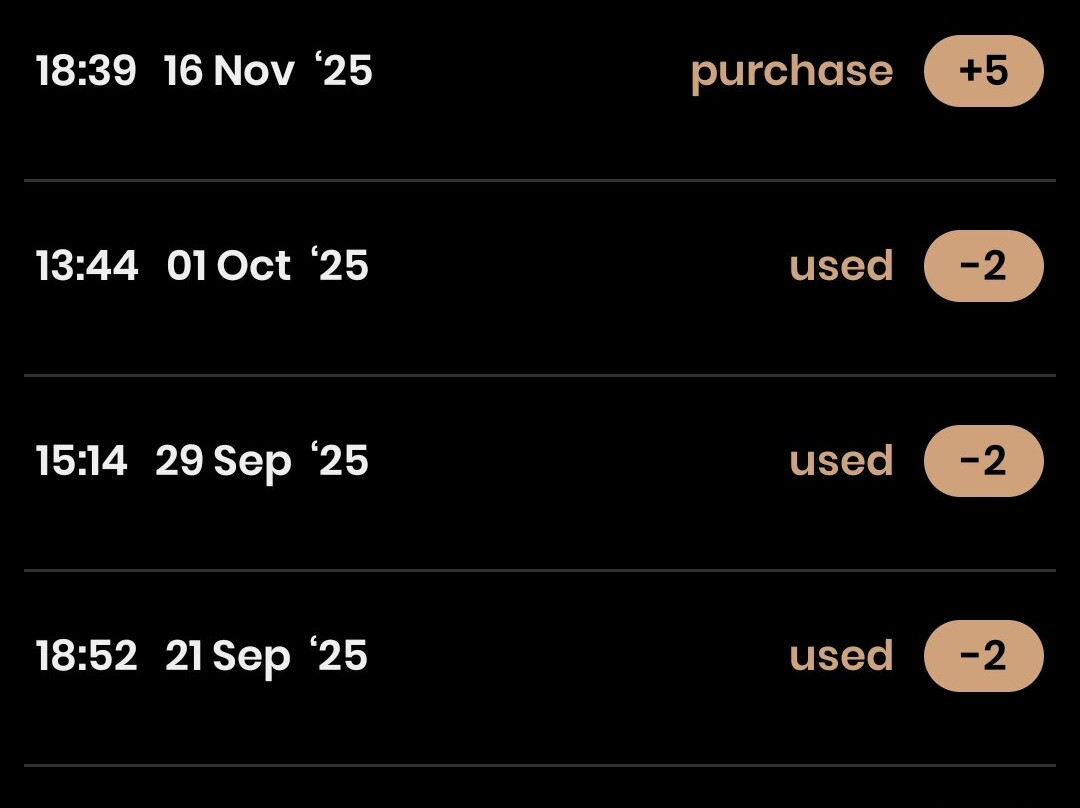Select the '25 year on 01 Oct row

[x=340, y=267]
